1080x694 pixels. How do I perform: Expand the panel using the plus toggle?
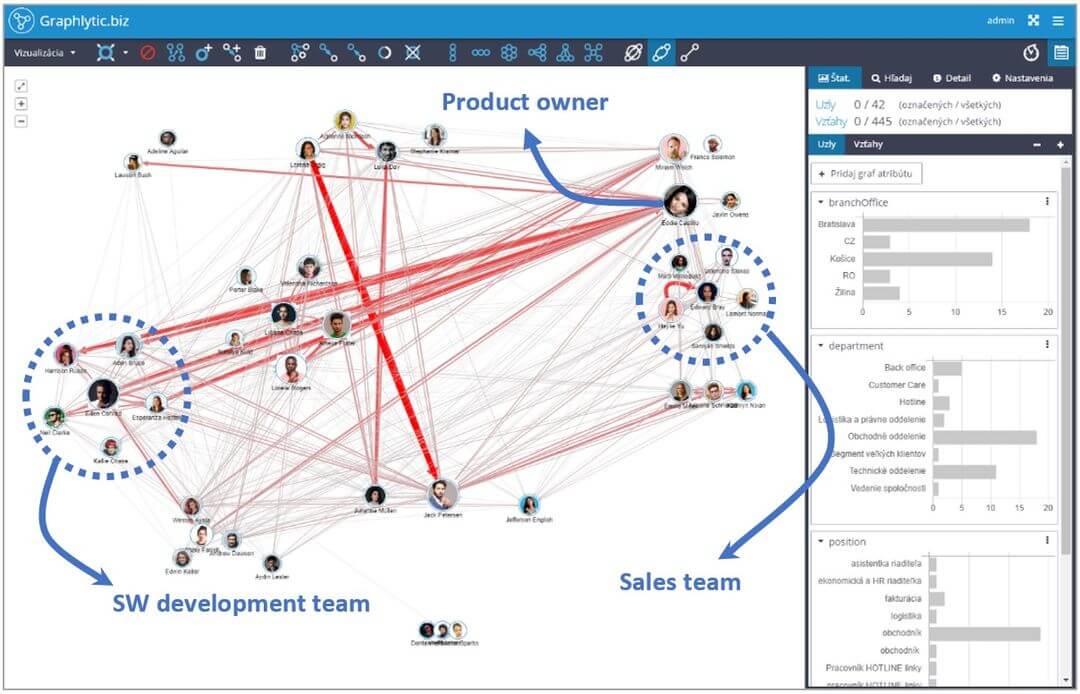[1060, 143]
